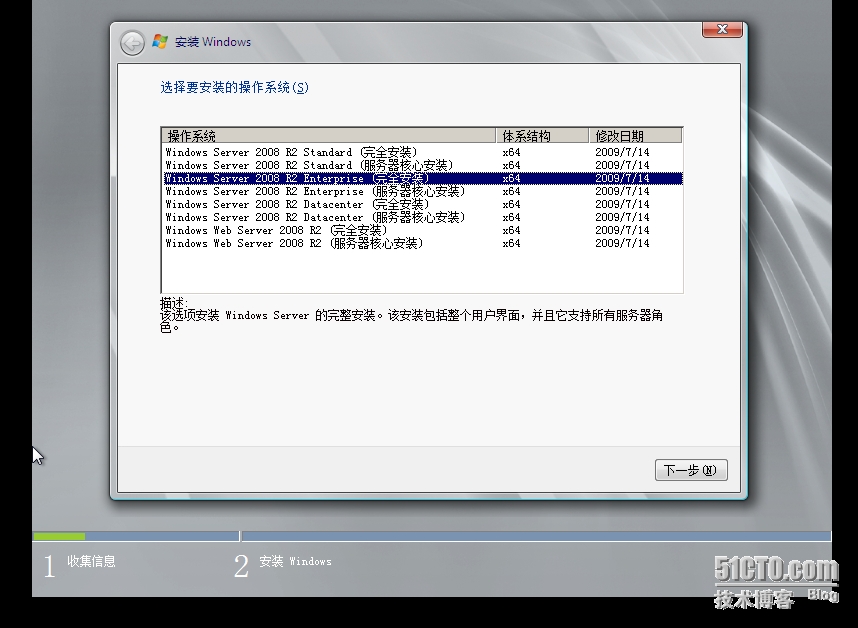Select Windows Web Server 2008 R2 (服务器核心安装)
Screen dimensions: 858x628
(x=422, y=243)
